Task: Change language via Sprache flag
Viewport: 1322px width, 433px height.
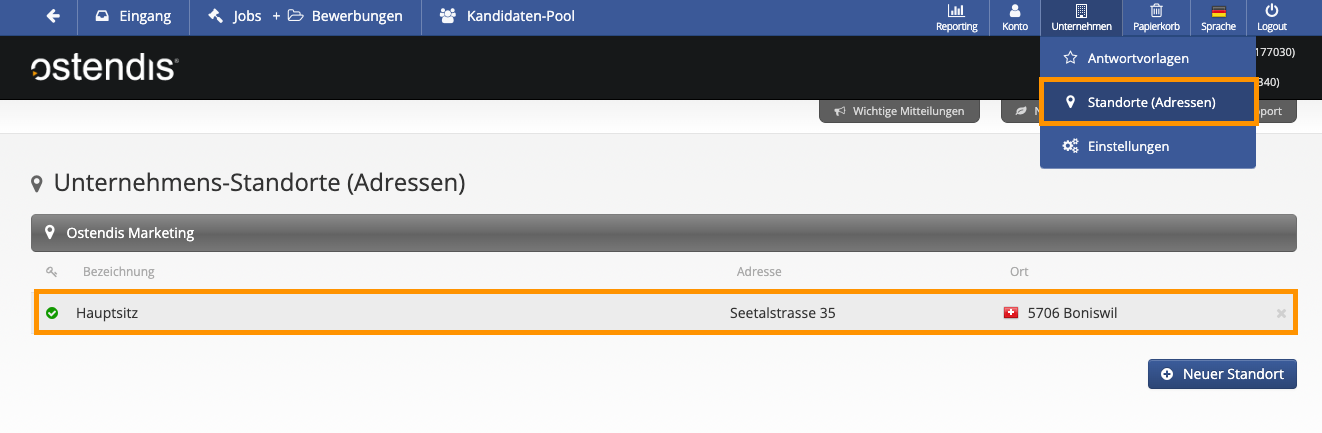Action: 1218,17
